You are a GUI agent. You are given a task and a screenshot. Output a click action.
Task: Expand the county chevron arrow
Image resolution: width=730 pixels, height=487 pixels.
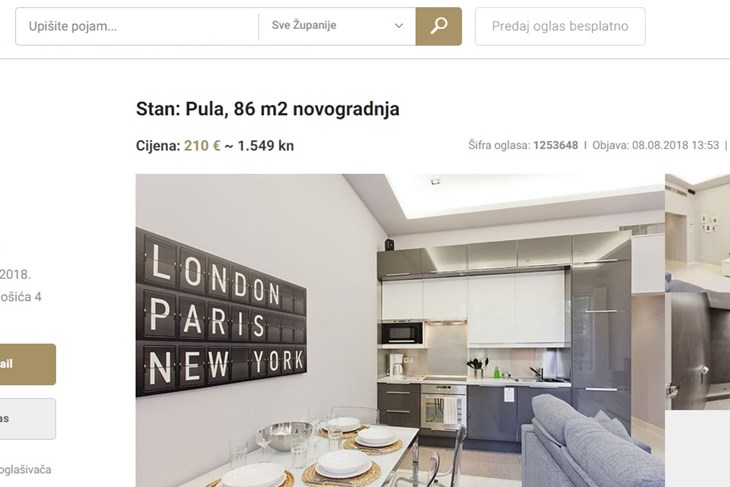(399, 26)
